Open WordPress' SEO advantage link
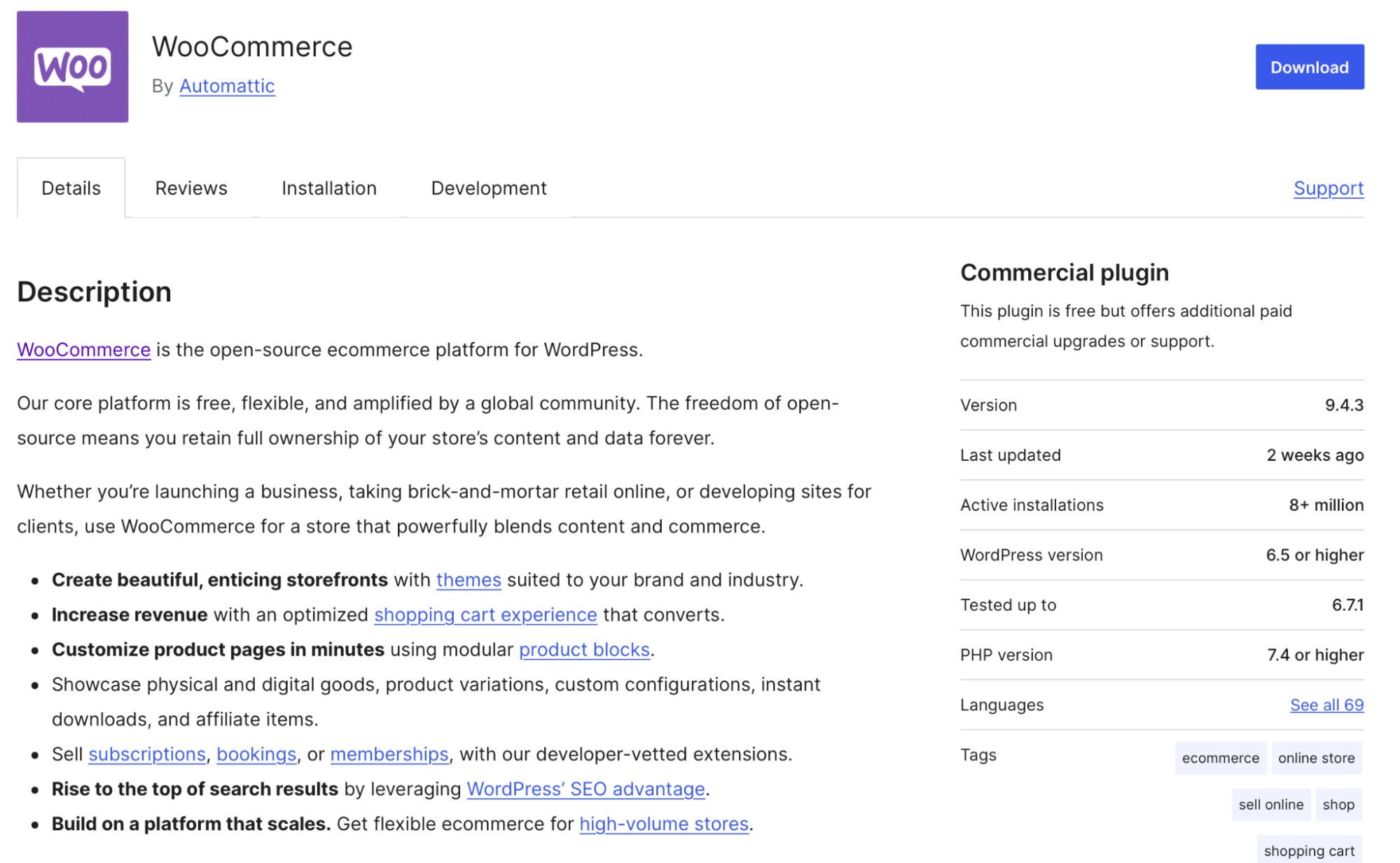The height and width of the screenshot is (863, 1400). 585,789
